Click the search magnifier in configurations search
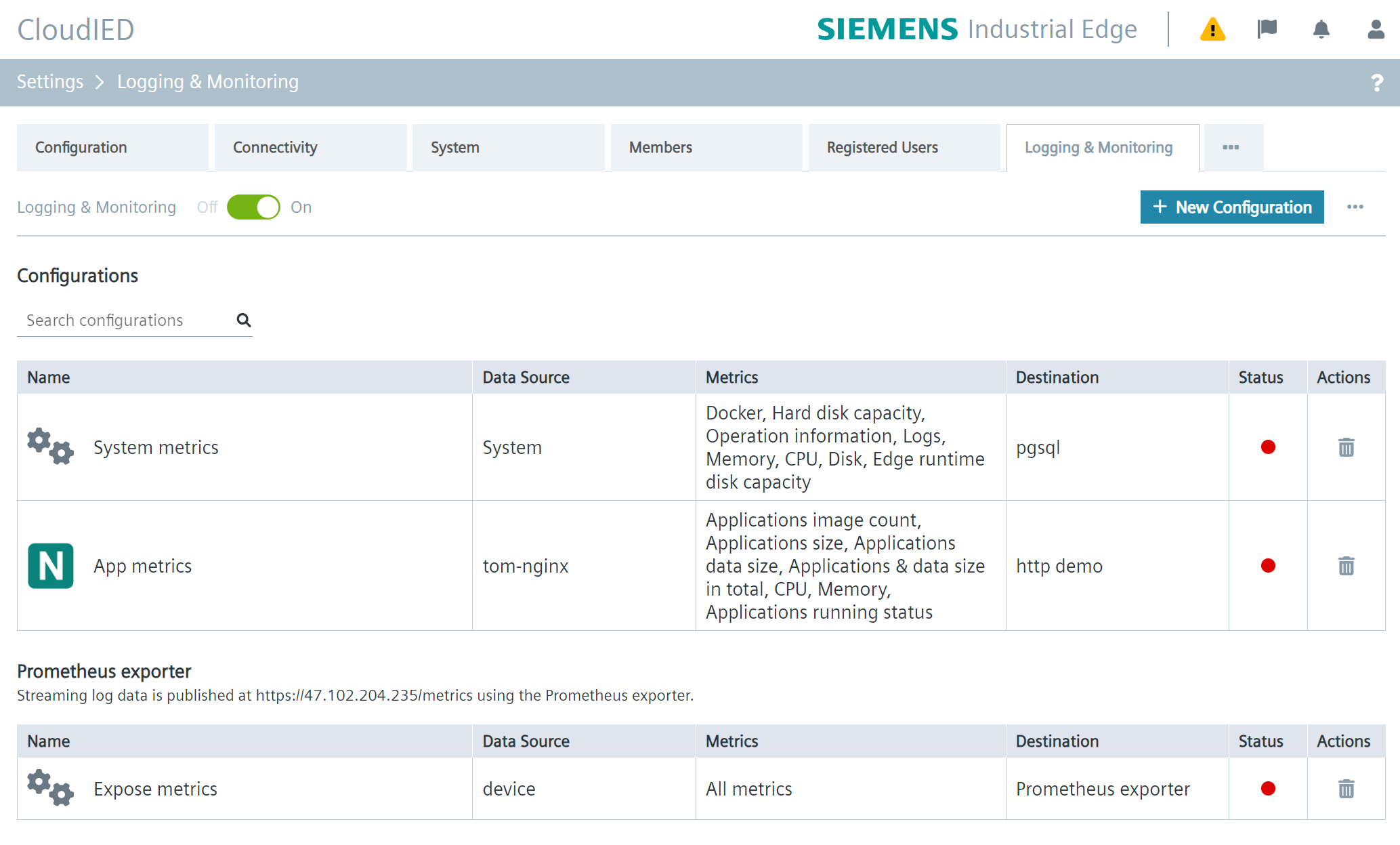1400x845 pixels. pos(243,319)
